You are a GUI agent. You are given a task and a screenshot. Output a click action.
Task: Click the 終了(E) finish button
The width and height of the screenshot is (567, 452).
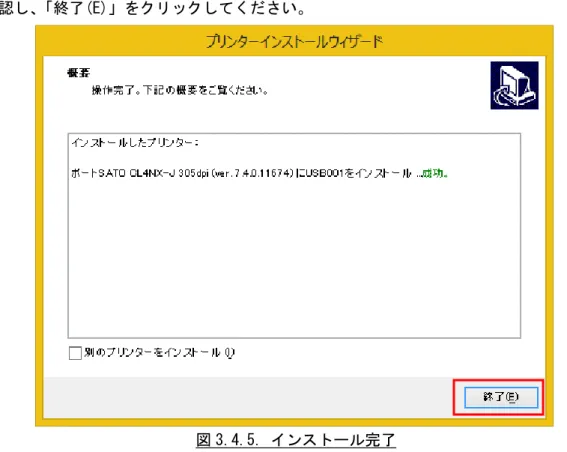(x=501, y=397)
